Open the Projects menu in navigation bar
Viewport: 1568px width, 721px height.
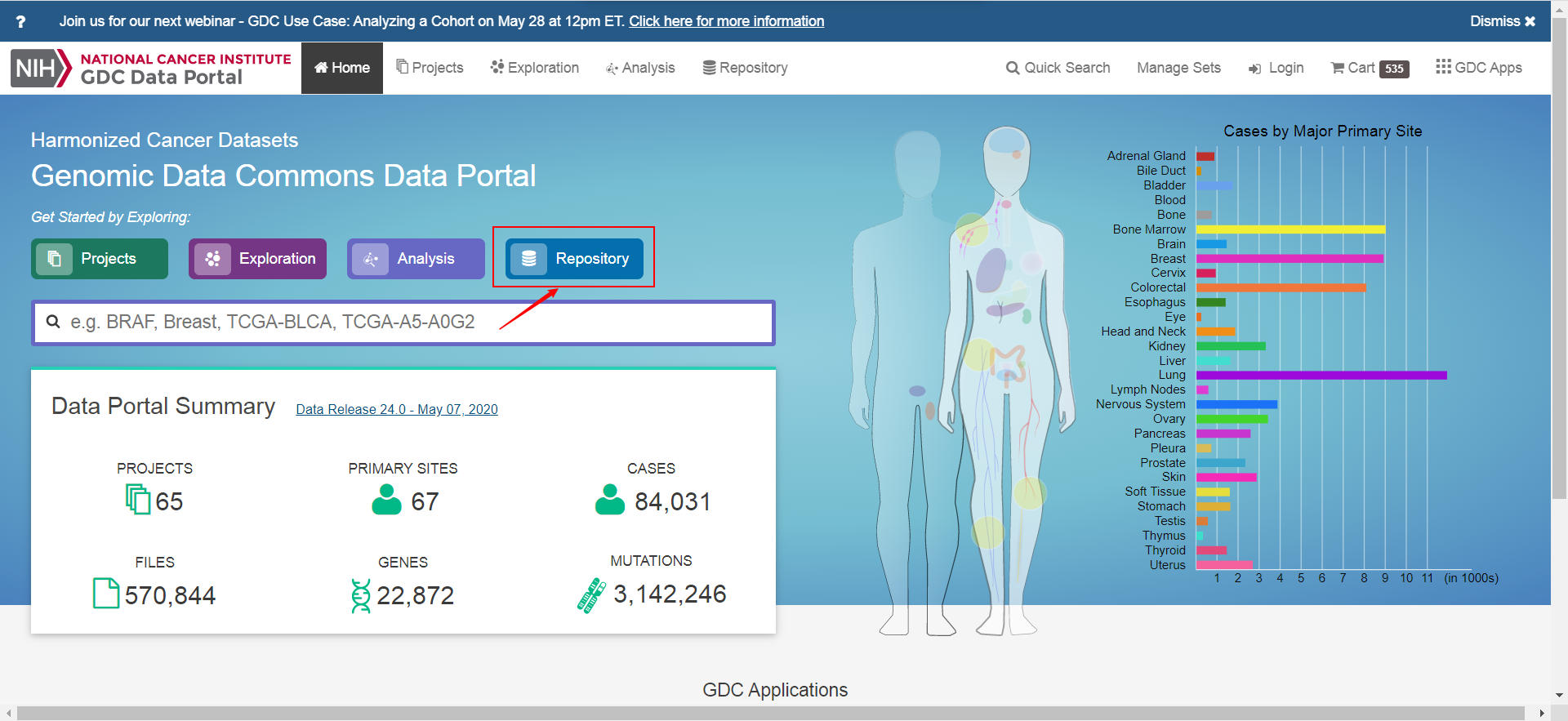tap(430, 68)
